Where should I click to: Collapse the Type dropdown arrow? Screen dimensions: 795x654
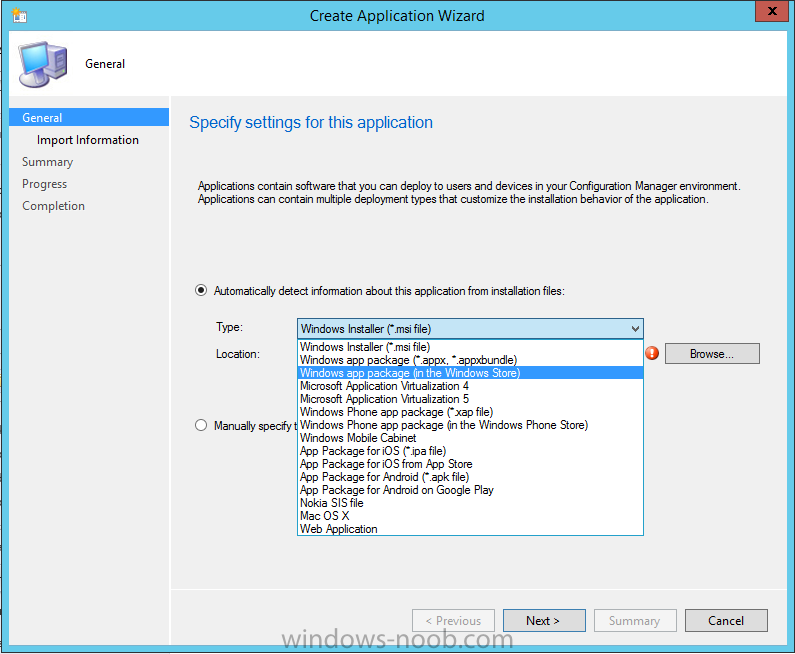[635, 329]
